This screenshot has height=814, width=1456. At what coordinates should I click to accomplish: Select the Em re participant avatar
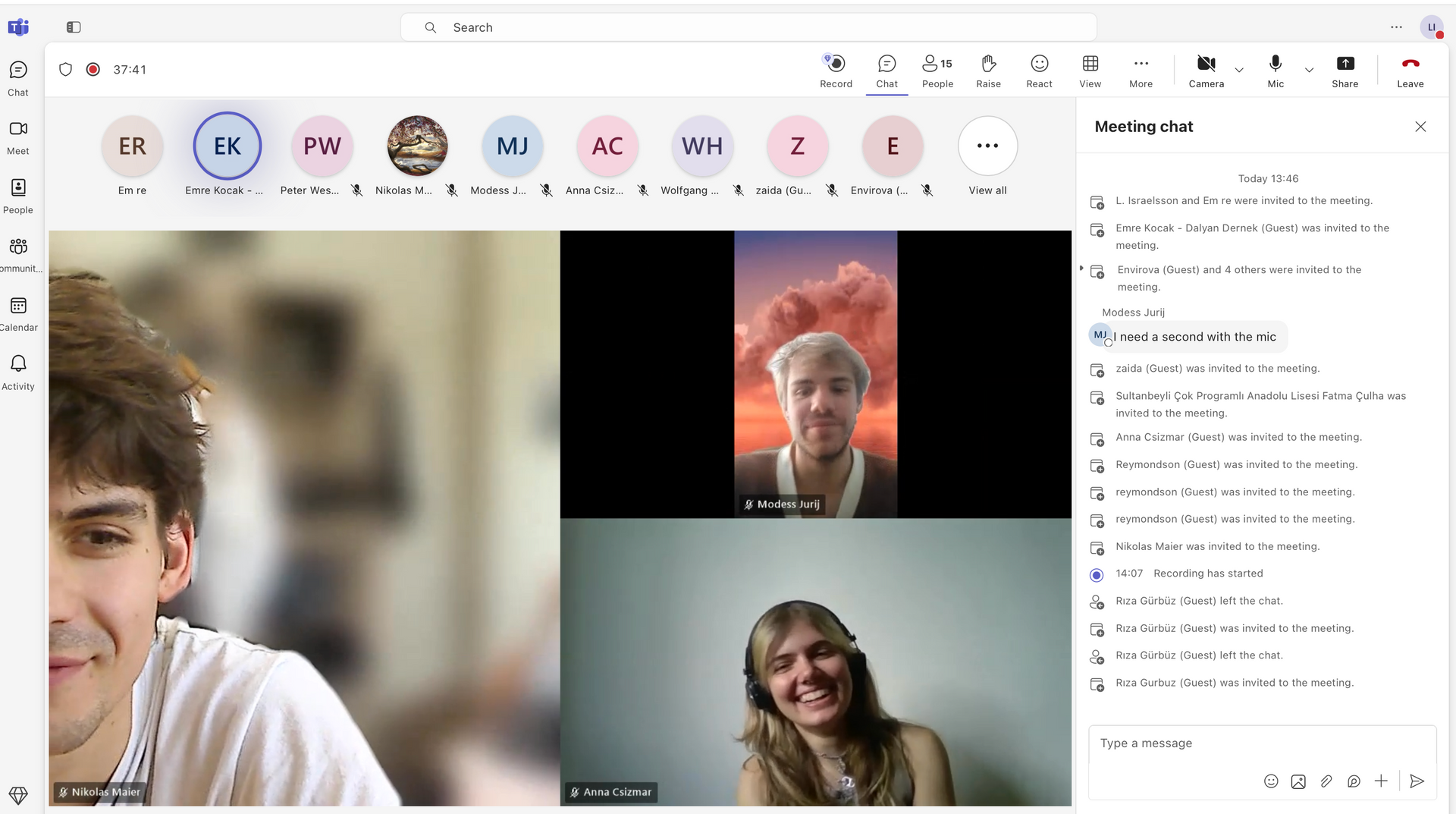pos(132,146)
